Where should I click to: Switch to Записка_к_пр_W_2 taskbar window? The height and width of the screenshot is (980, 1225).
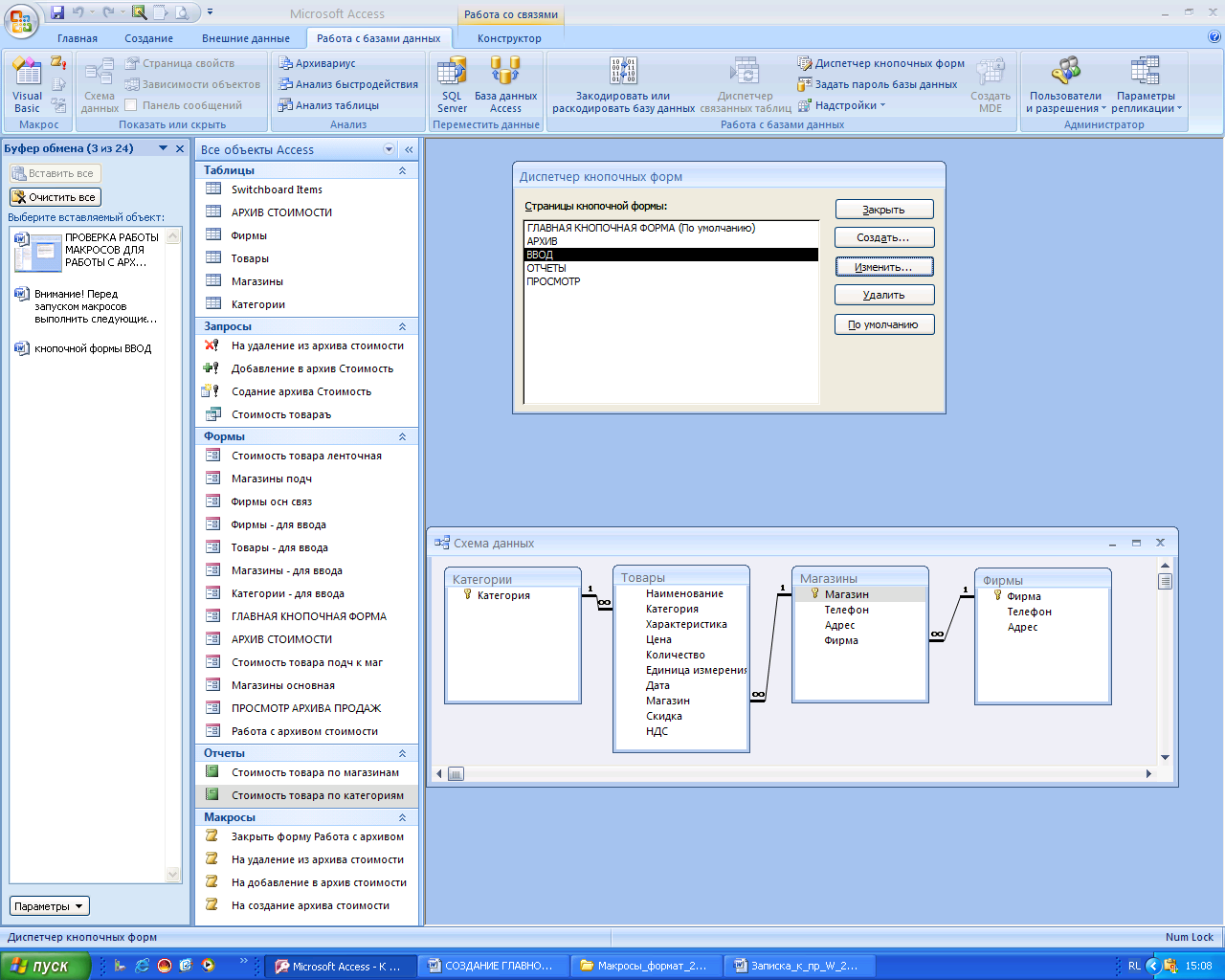tap(798, 966)
